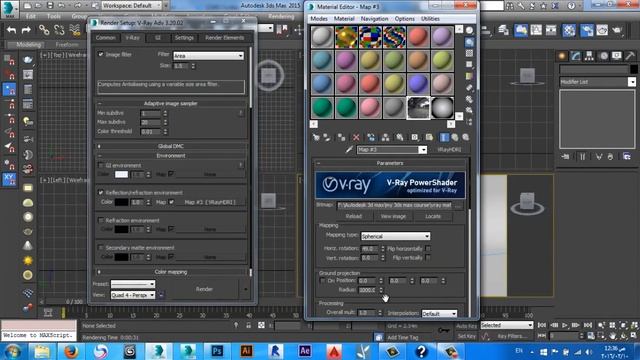Viewport: 640px width, 360px height.
Task: Click the delete (red X) icon in Material Editor
Action: coord(356,138)
